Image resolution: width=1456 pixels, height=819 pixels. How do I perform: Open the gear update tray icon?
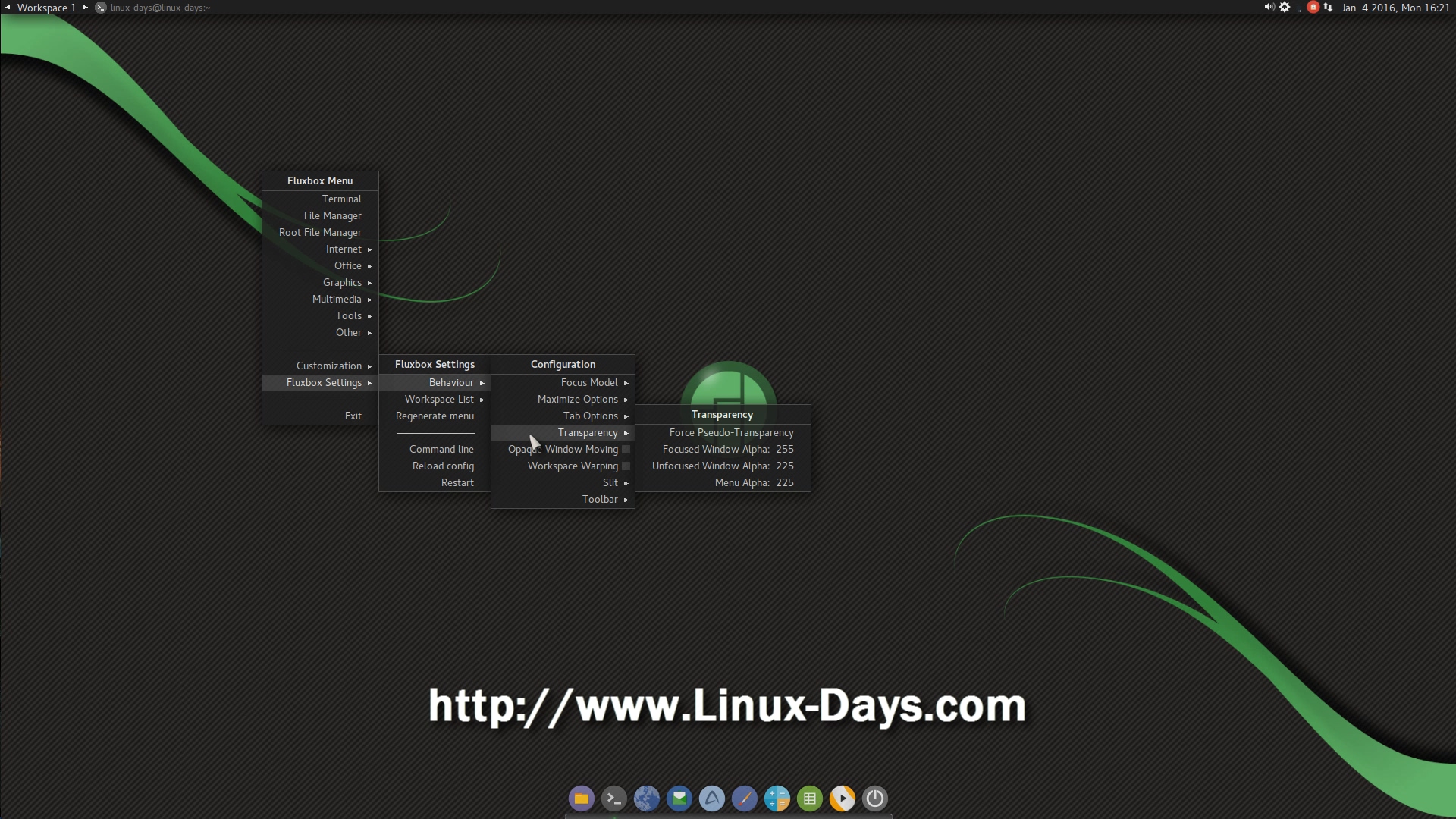1285,7
